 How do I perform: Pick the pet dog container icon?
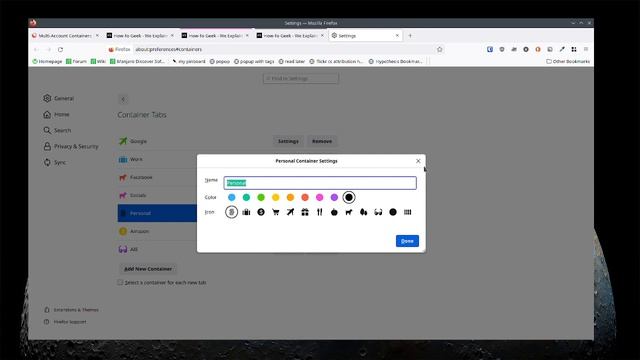point(349,212)
